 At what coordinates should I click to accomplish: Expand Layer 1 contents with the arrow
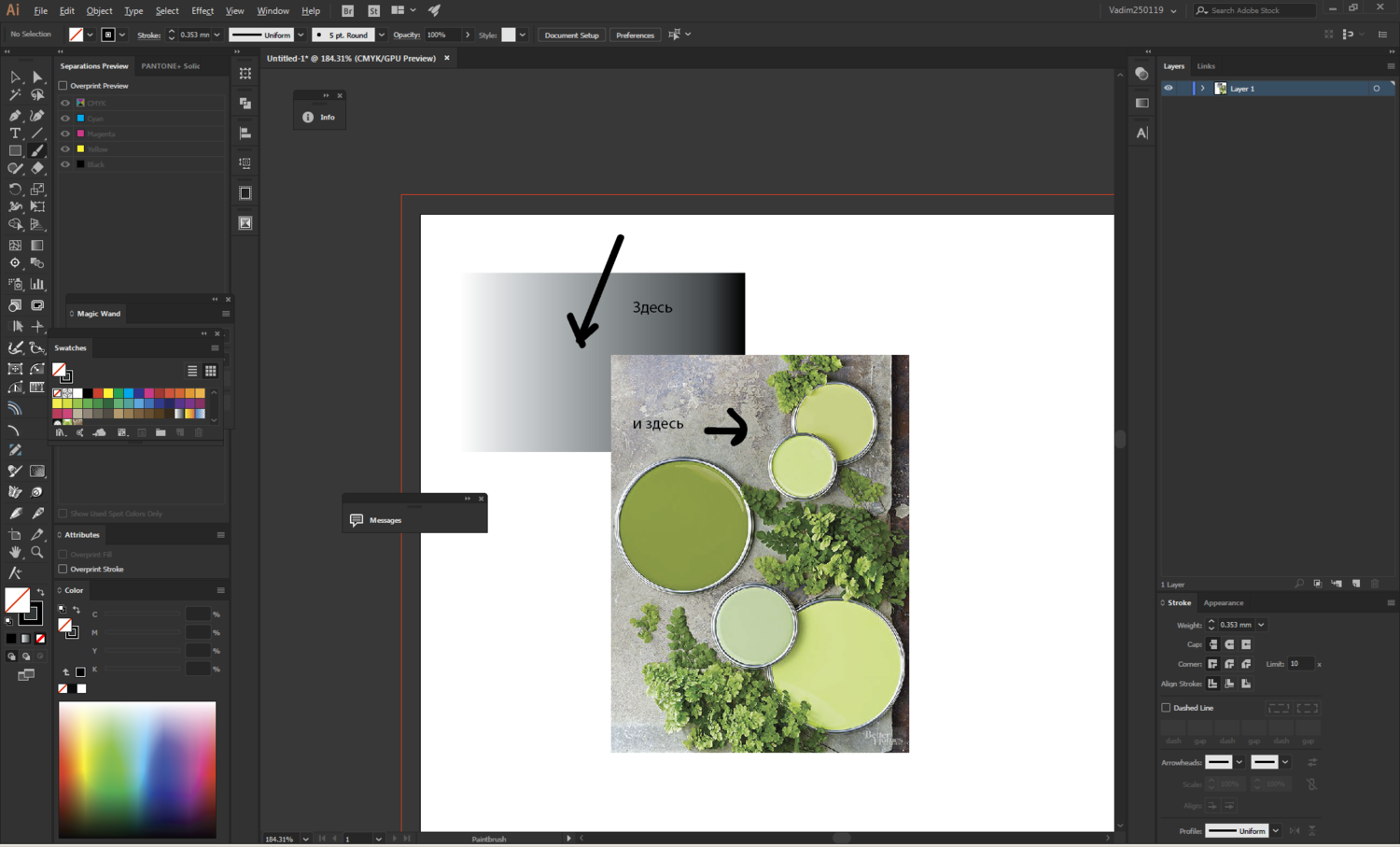point(1202,89)
